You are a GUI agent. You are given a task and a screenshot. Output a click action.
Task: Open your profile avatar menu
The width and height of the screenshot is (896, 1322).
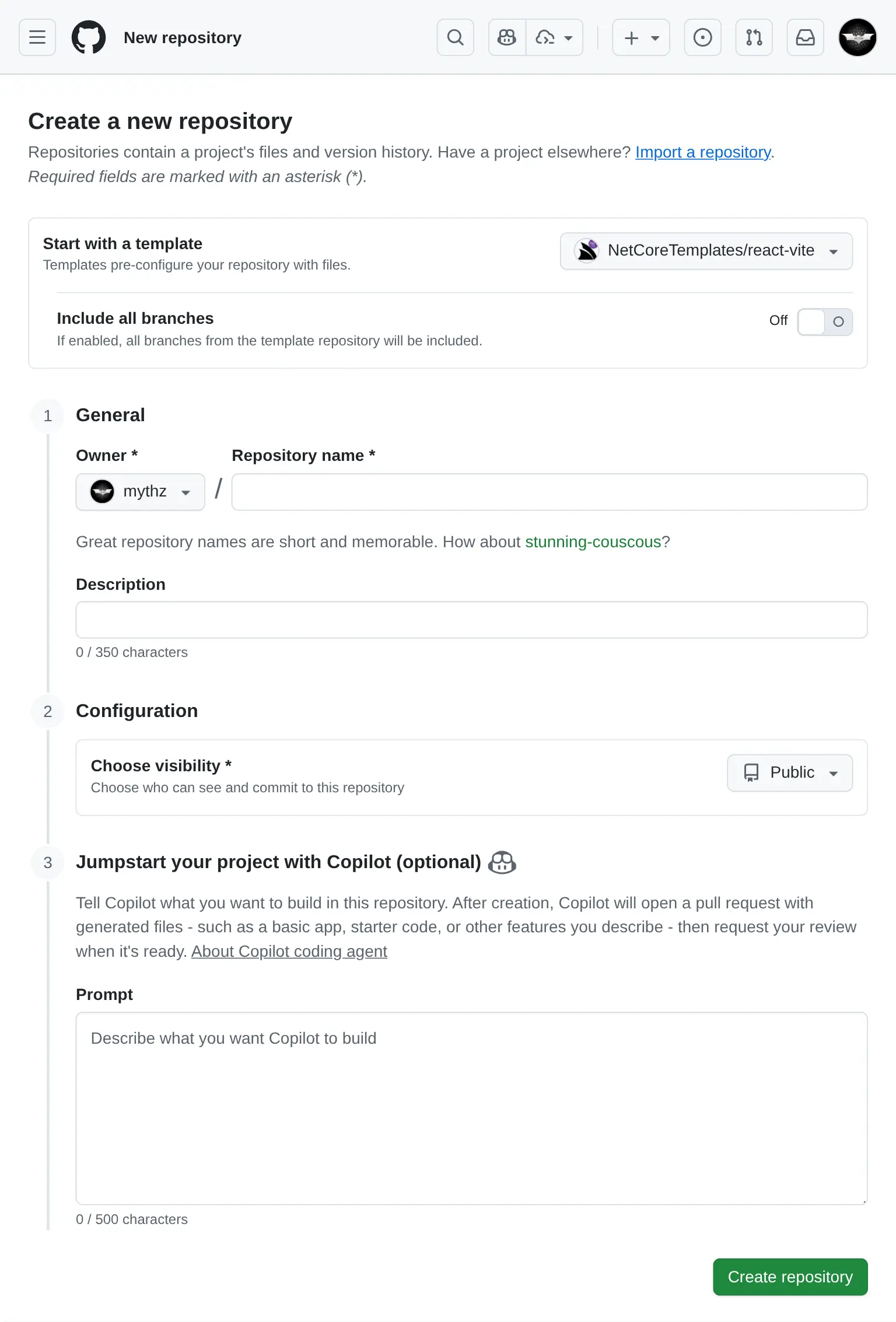coord(857,37)
